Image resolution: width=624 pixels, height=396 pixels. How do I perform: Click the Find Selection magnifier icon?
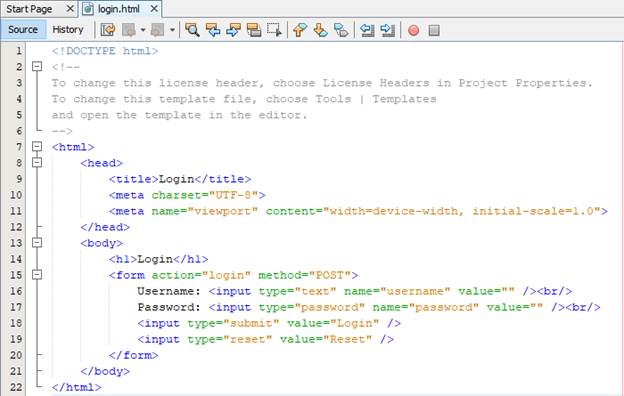click(x=192, y=30)
